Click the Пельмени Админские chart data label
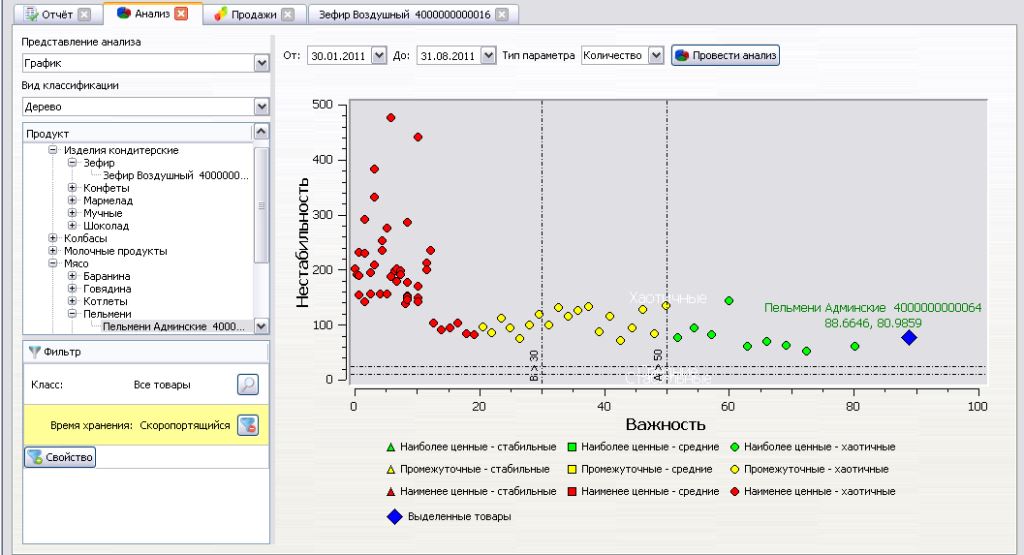This screenshot has width=1024, height=555. point(872,315)
